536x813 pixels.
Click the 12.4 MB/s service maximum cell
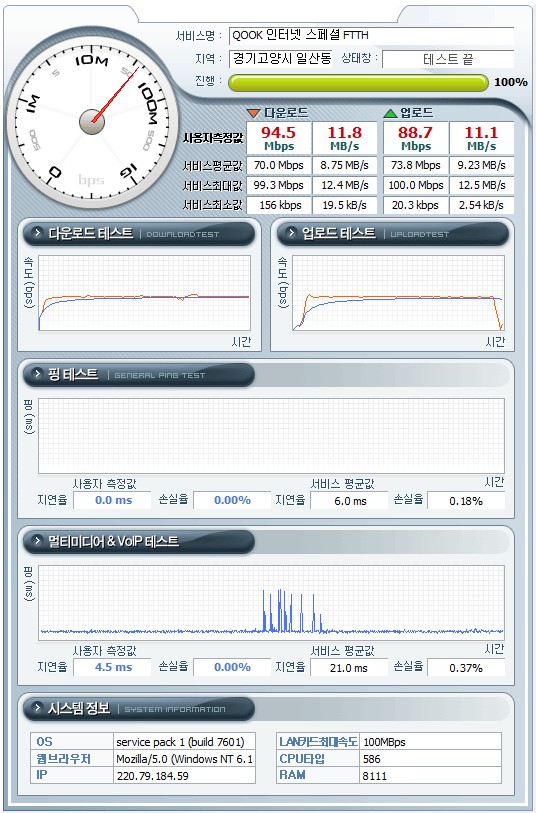tap(345, 185)
